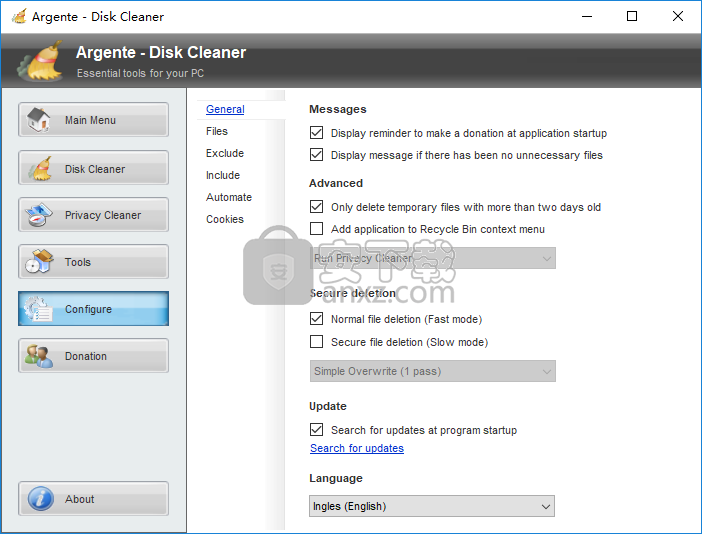Click the toolbox icon on Tools
This screenshot has height=534, width=702.
tap(39, 261)
